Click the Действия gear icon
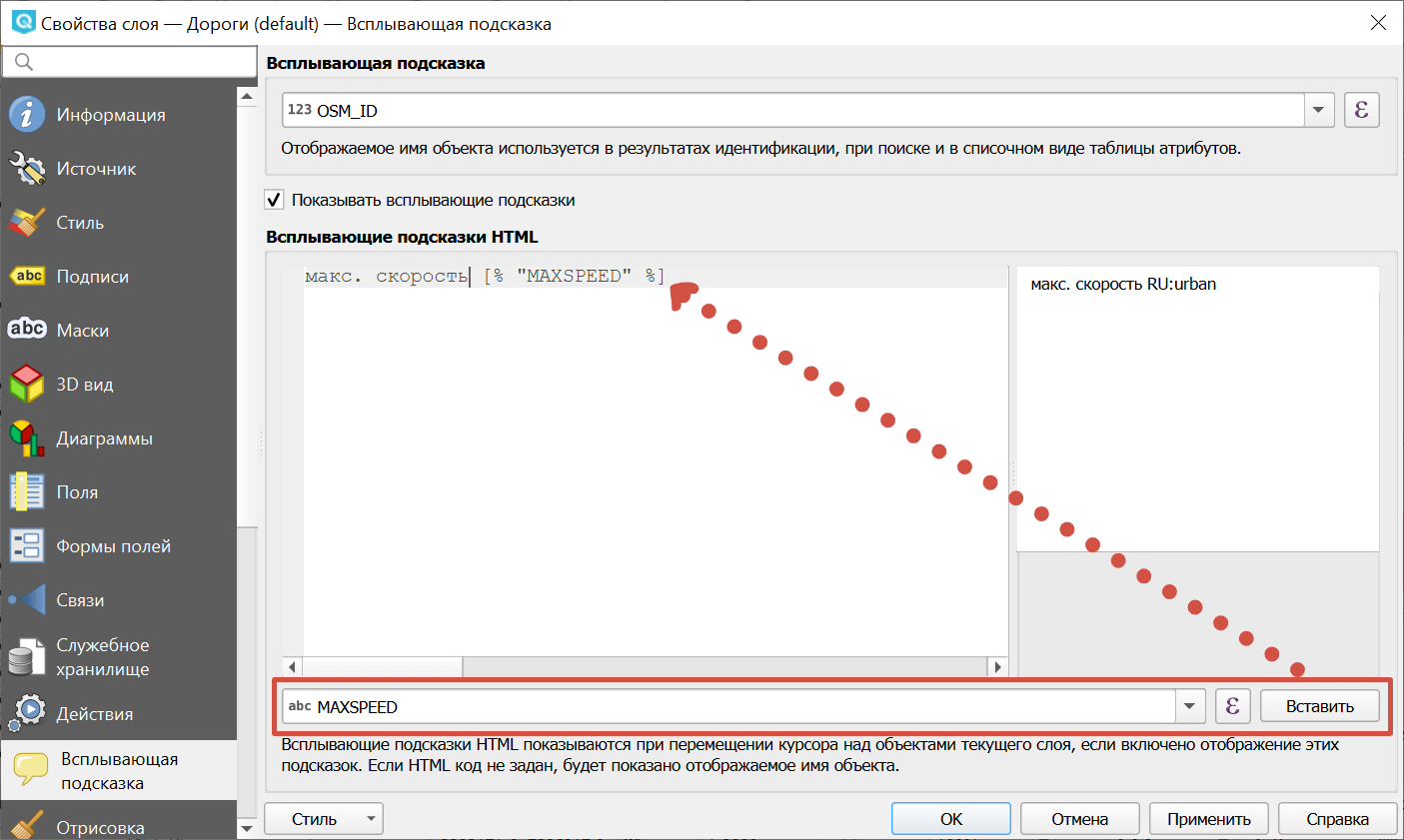1404x840 pixels. click(x=27, y=711)
